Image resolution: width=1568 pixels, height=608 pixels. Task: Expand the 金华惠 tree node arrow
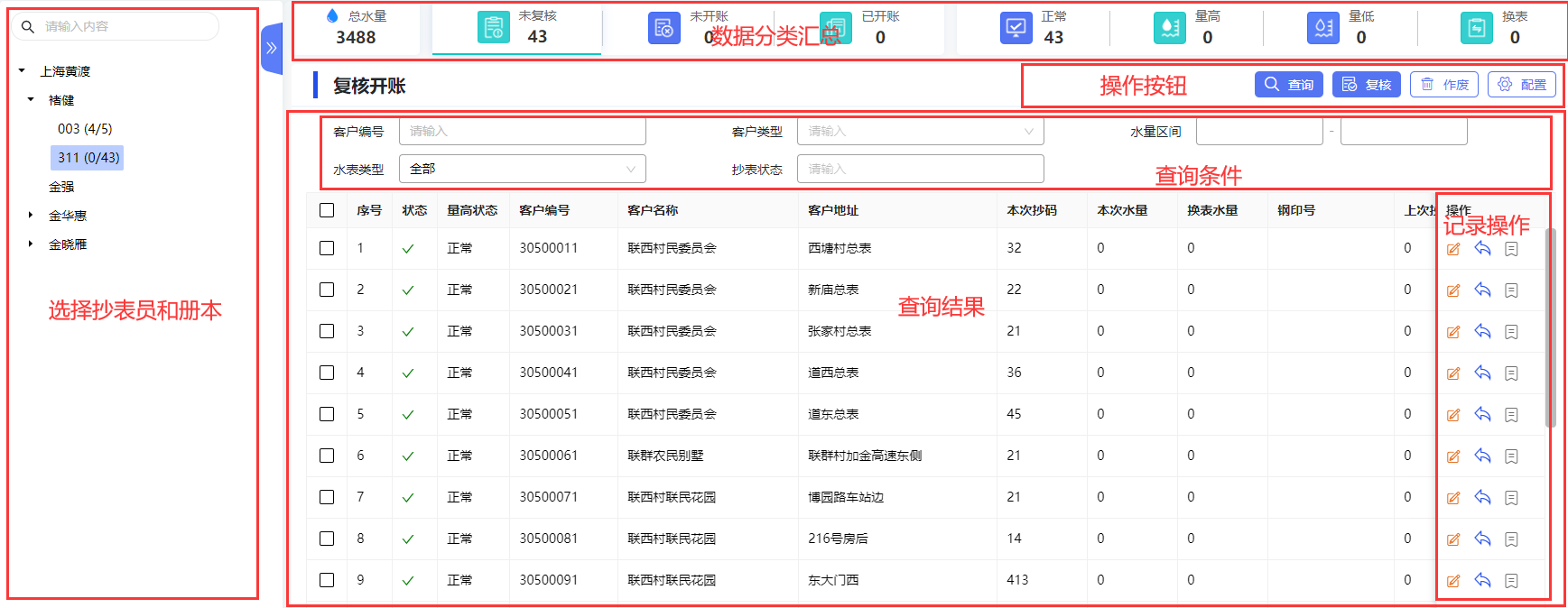[31, 215]
